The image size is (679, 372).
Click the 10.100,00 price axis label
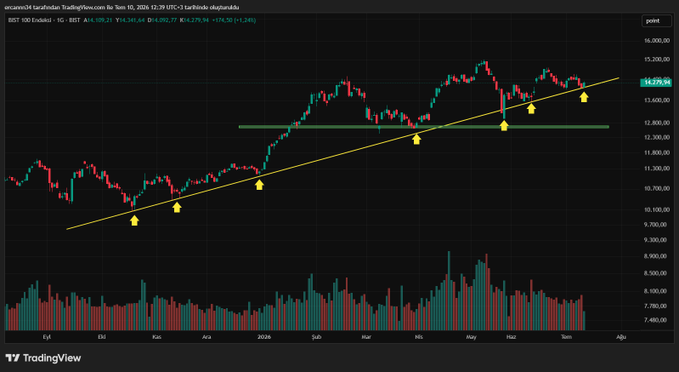point(657,210)
